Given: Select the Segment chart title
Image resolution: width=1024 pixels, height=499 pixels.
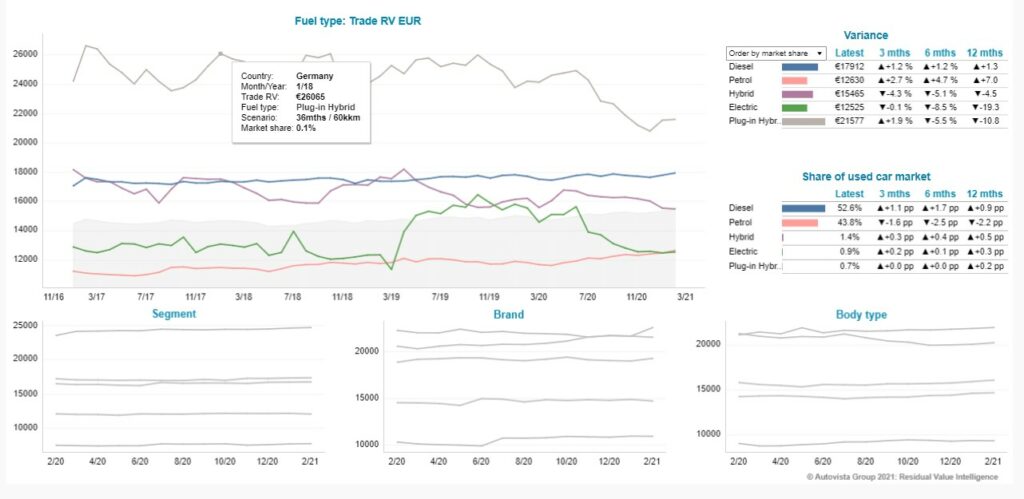Looking at the screenshot, I should [x=173, y=314].
